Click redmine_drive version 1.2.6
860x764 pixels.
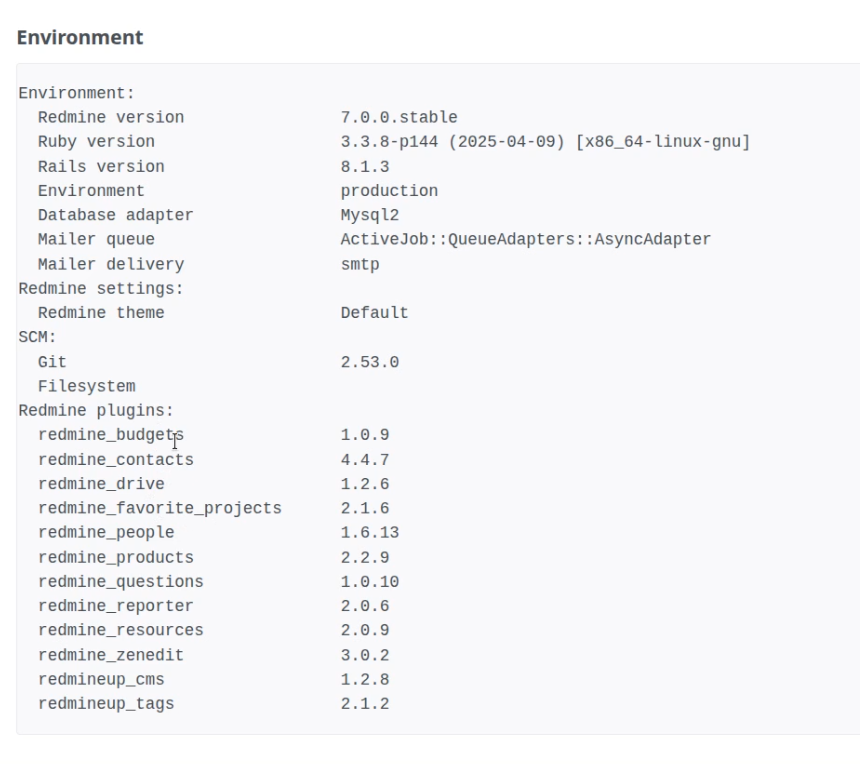(x=365, y=484)
